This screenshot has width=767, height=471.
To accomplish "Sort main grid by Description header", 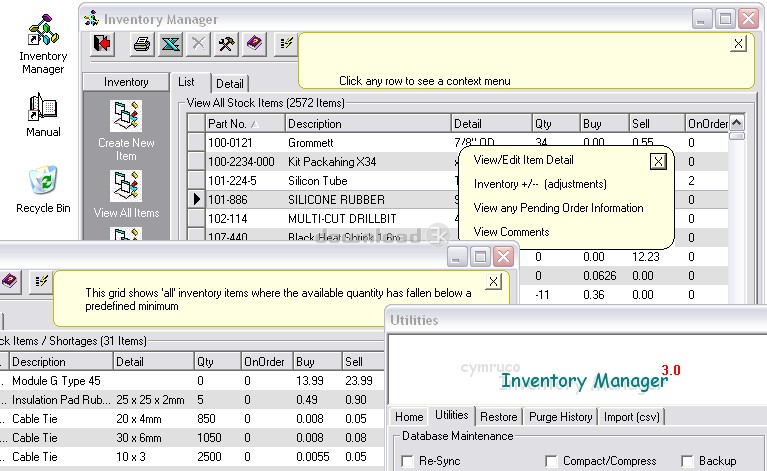I will coord(367,124).
